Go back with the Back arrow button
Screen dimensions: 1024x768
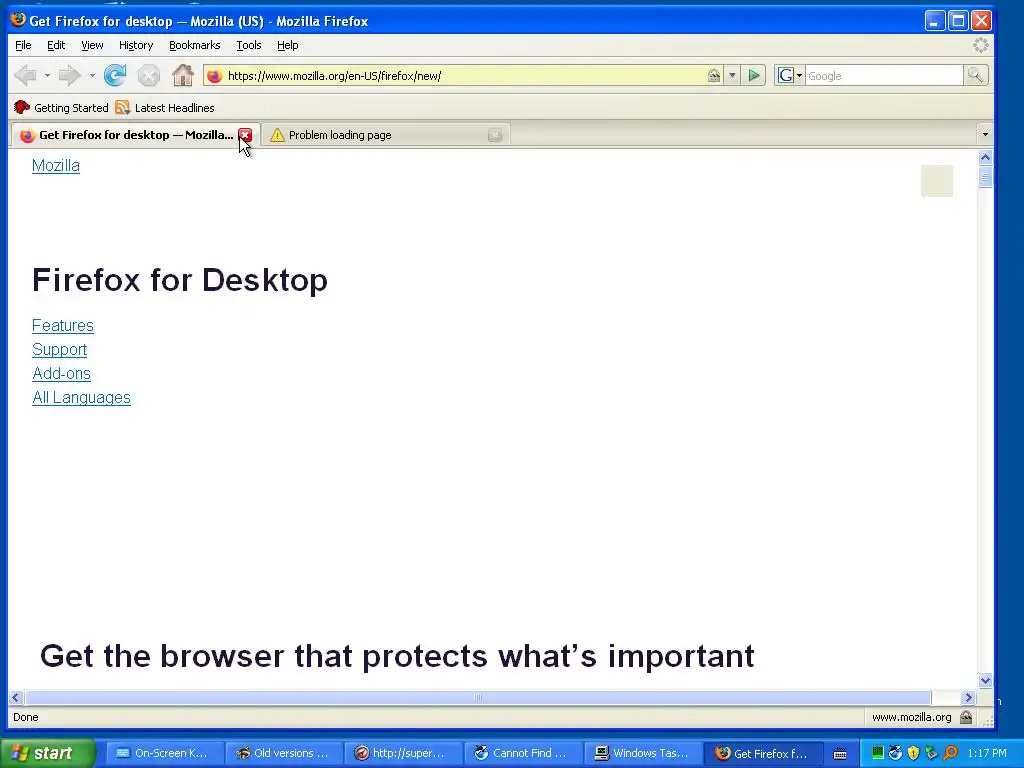(x=25, y=76)
